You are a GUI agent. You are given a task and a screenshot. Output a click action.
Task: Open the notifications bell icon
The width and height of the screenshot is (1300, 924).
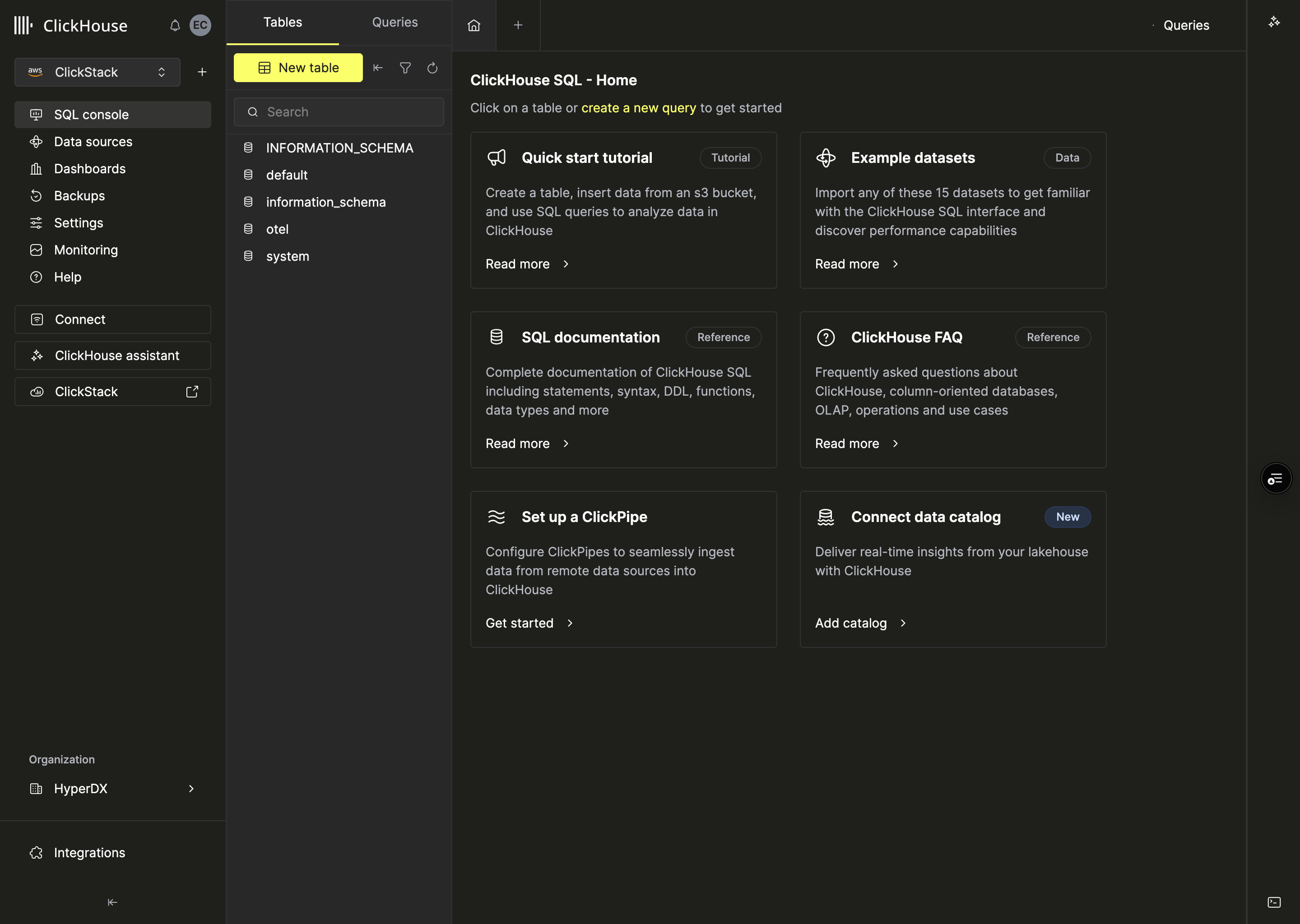[x=175, y=26]
